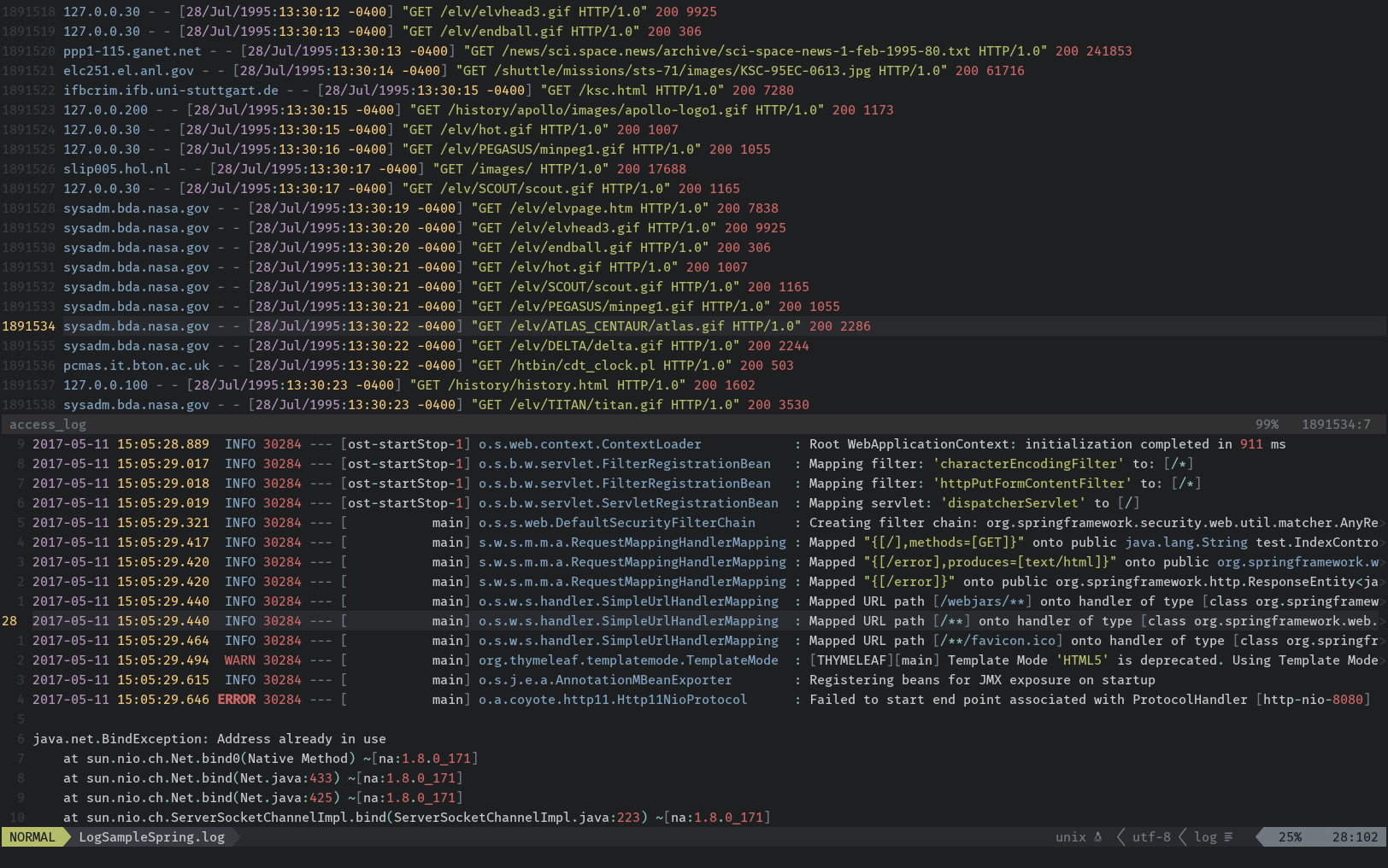This screenshot has width=1388, height=868.
Task: Click the 99% scroll indicator of access_log
Action: pos(1267,424)
